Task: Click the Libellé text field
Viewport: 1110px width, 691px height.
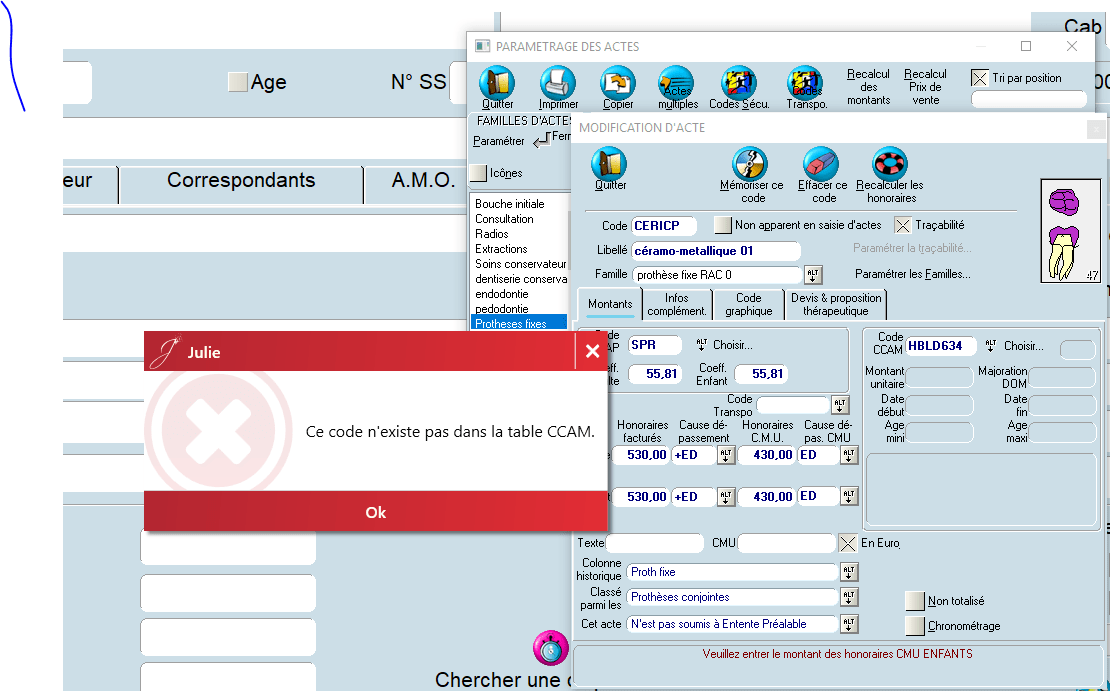Action: [715, 251]
